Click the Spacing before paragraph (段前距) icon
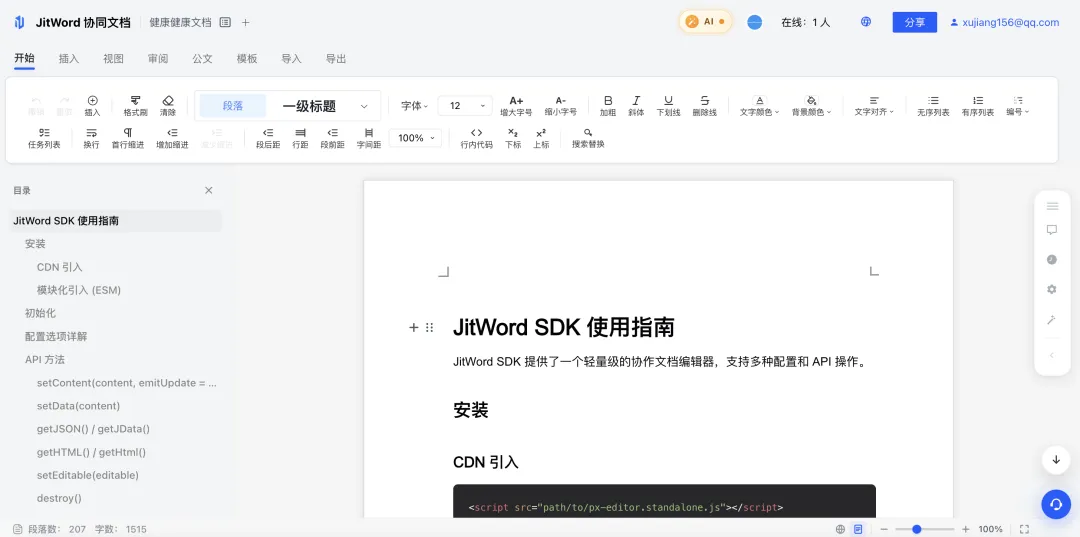Viewport: 1080px width, 537px height. 333,138
